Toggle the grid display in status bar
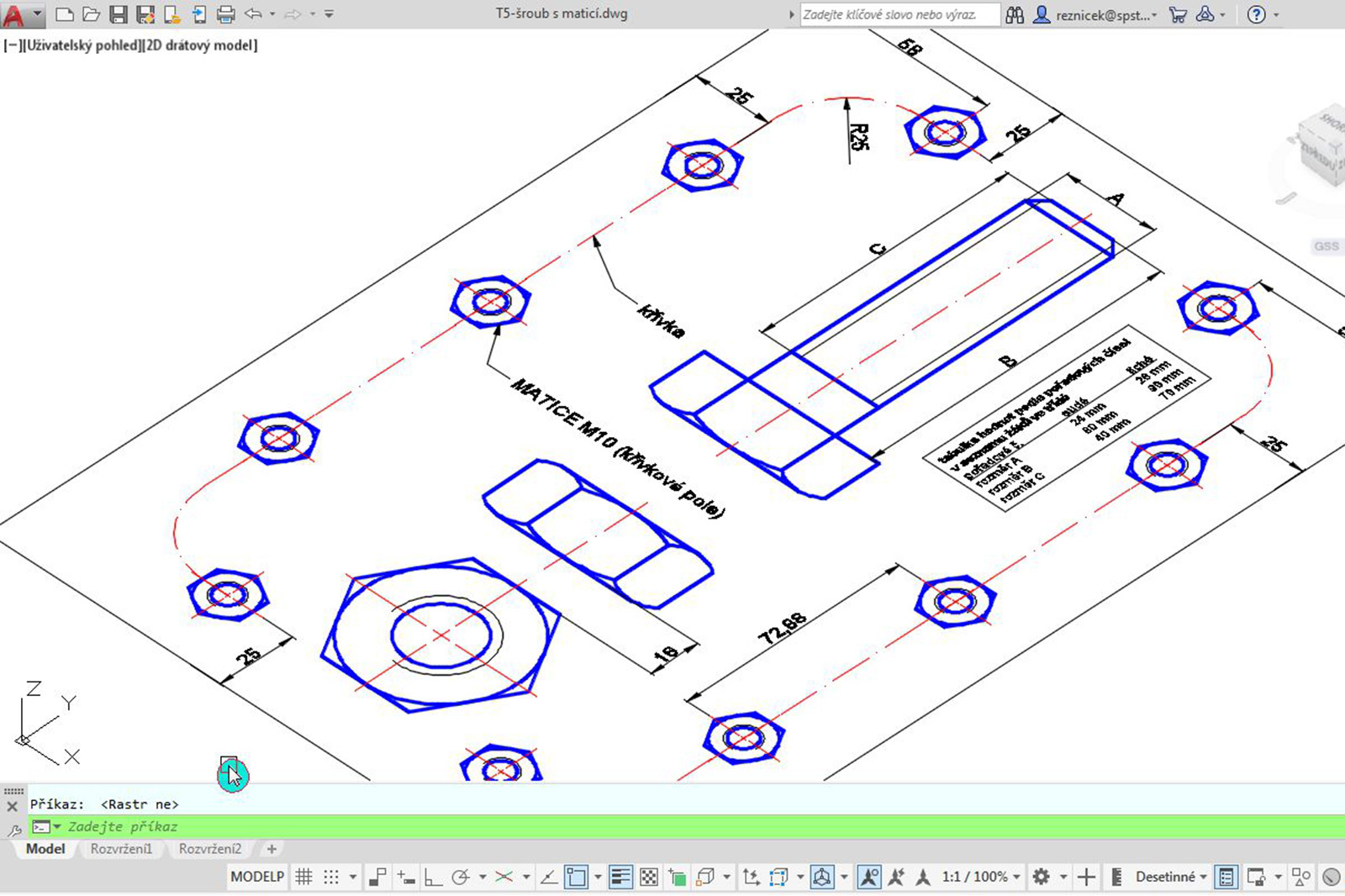The image size is (1345, 896). (x=304, y=877)
